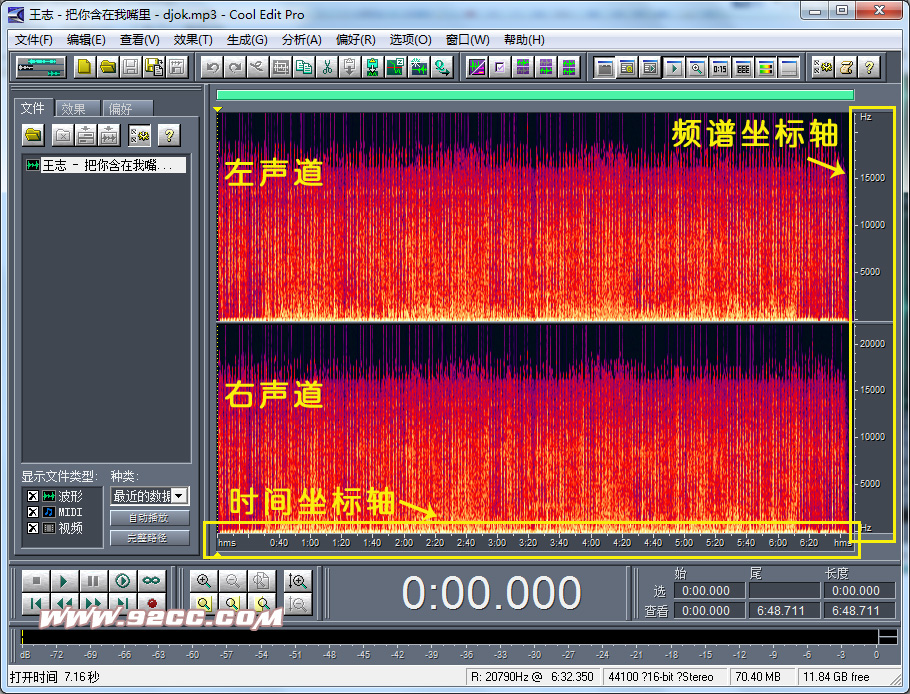Open the 文件(F) menu in the menu bar
The width and height of the screenshot is (910, 694).
pos(34,40)
